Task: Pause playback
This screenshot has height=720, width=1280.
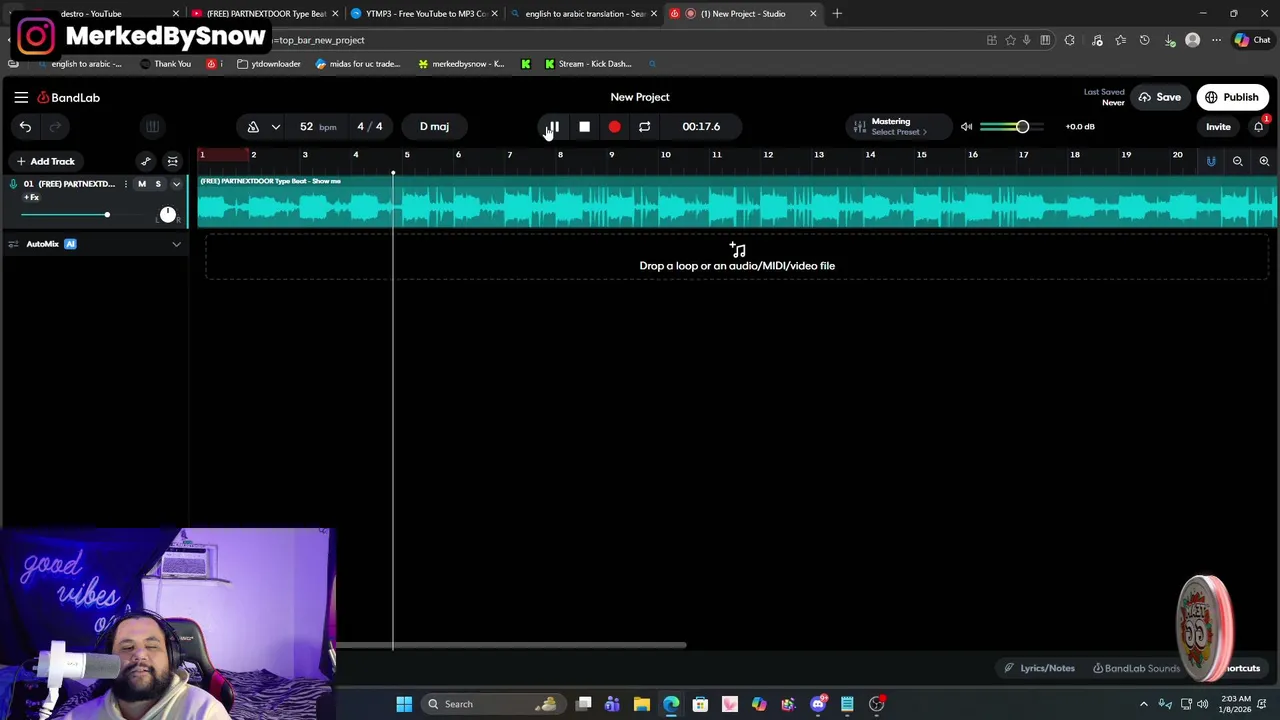Action: [553, 126]
